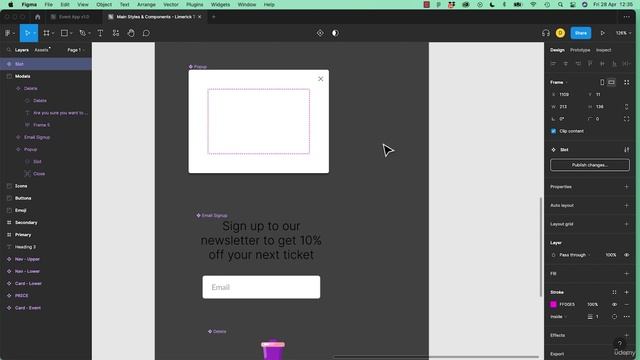Switch to the Assets tab
Screen dimensions: 640x360
click(x=41, y=50)
